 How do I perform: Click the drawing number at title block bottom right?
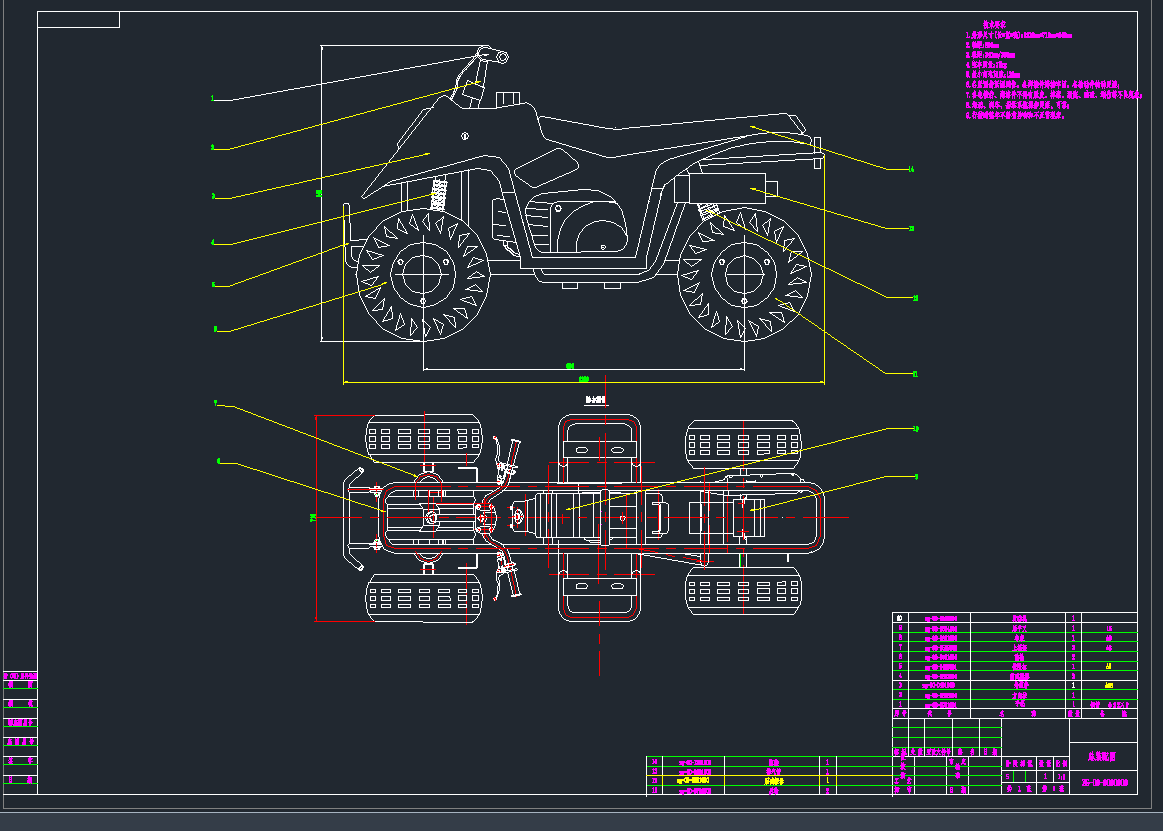(1104, 783)
